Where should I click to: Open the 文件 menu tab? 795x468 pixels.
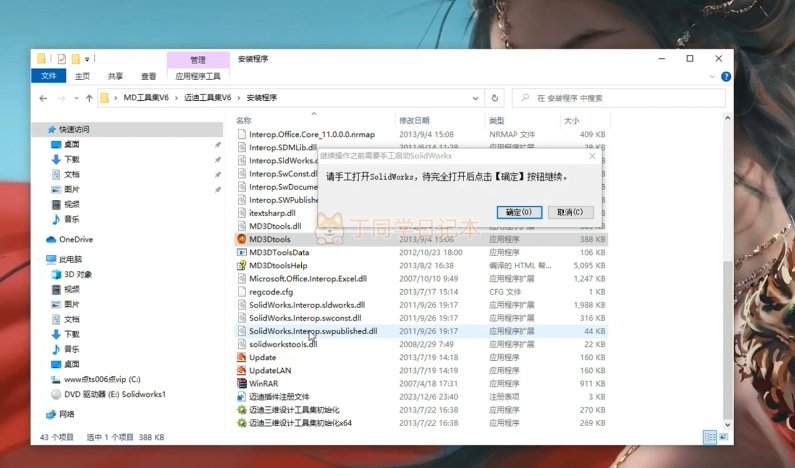pyautogui.click(x=48, y=76)
